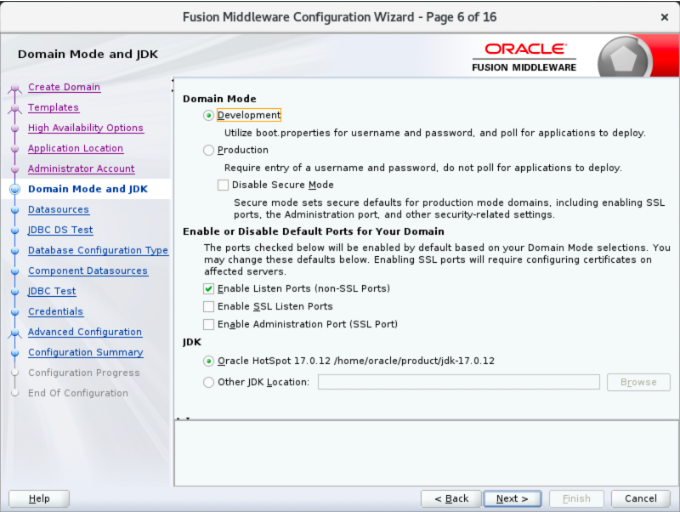
Task: Click the Finish button
Action: [x=576, y=499]
